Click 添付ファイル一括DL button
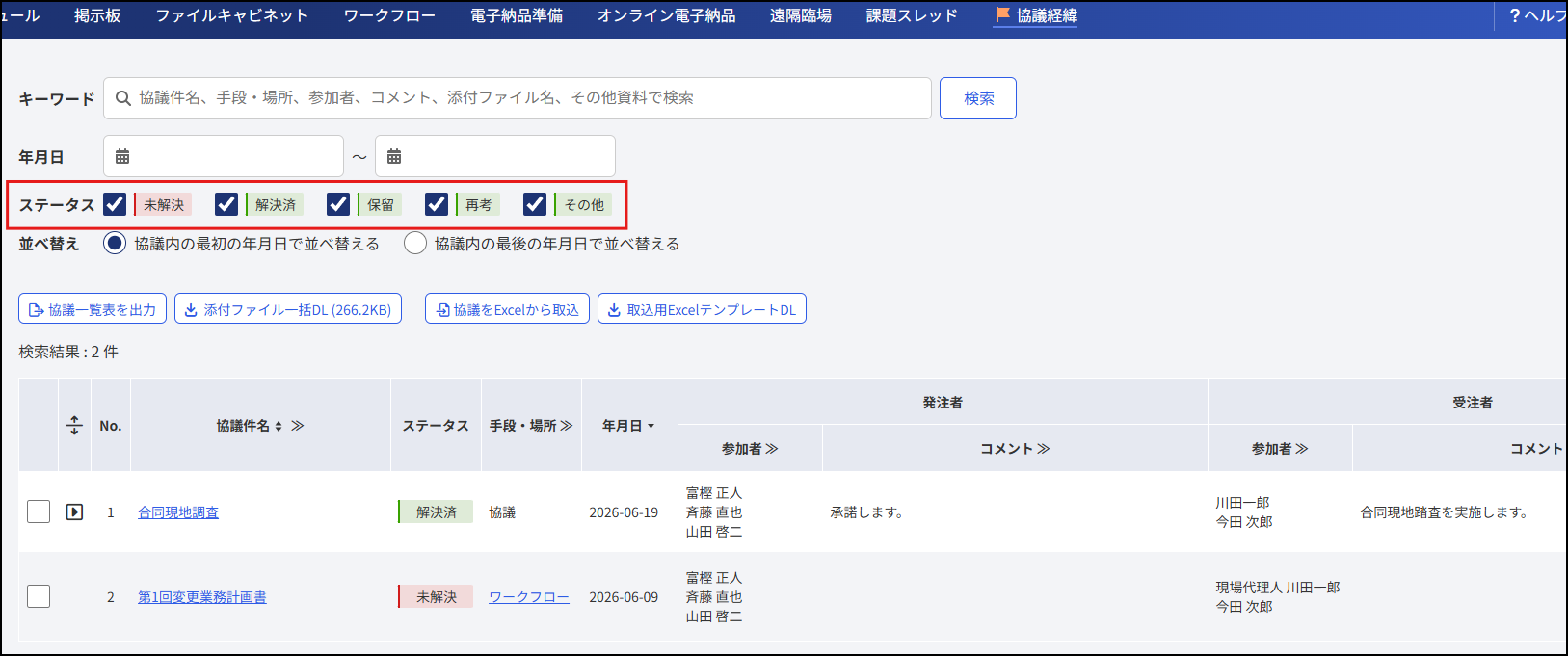The width and height of the screenshot is (1568, 656). [x=288, y=309]
